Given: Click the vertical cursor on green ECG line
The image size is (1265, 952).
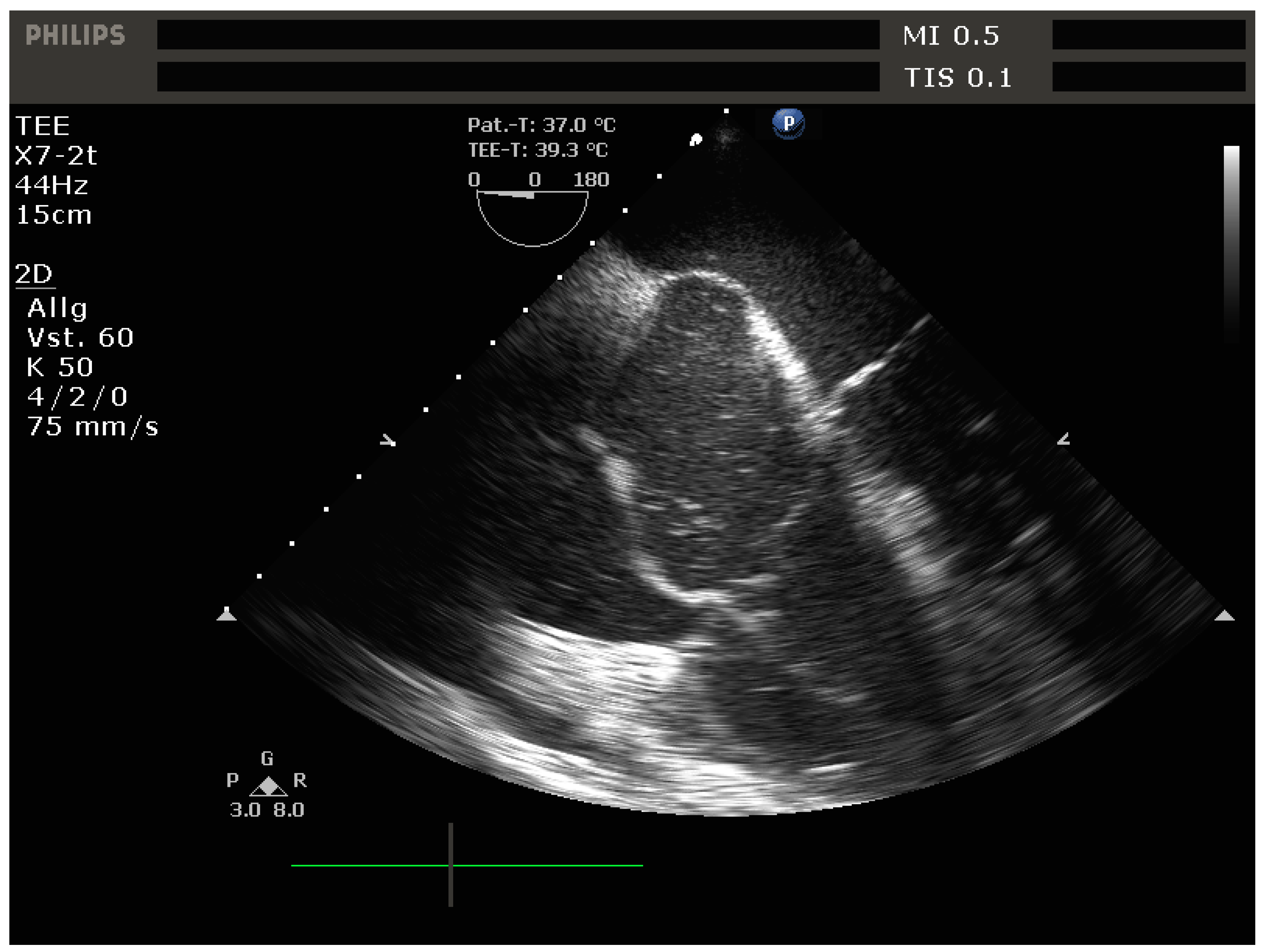Looking at the screenshot, I should tap(451, 865).
